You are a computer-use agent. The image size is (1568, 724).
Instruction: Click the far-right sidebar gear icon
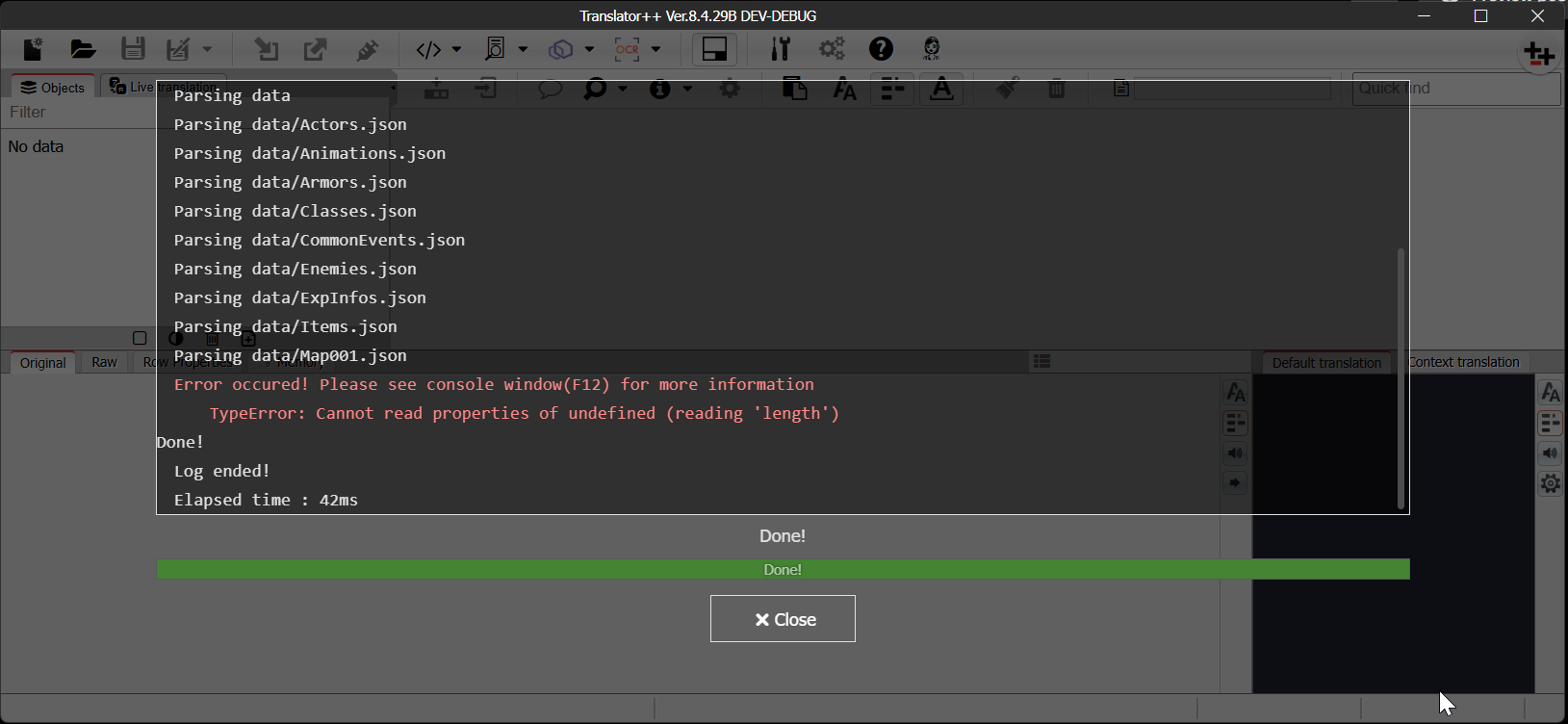[1550, 483]
